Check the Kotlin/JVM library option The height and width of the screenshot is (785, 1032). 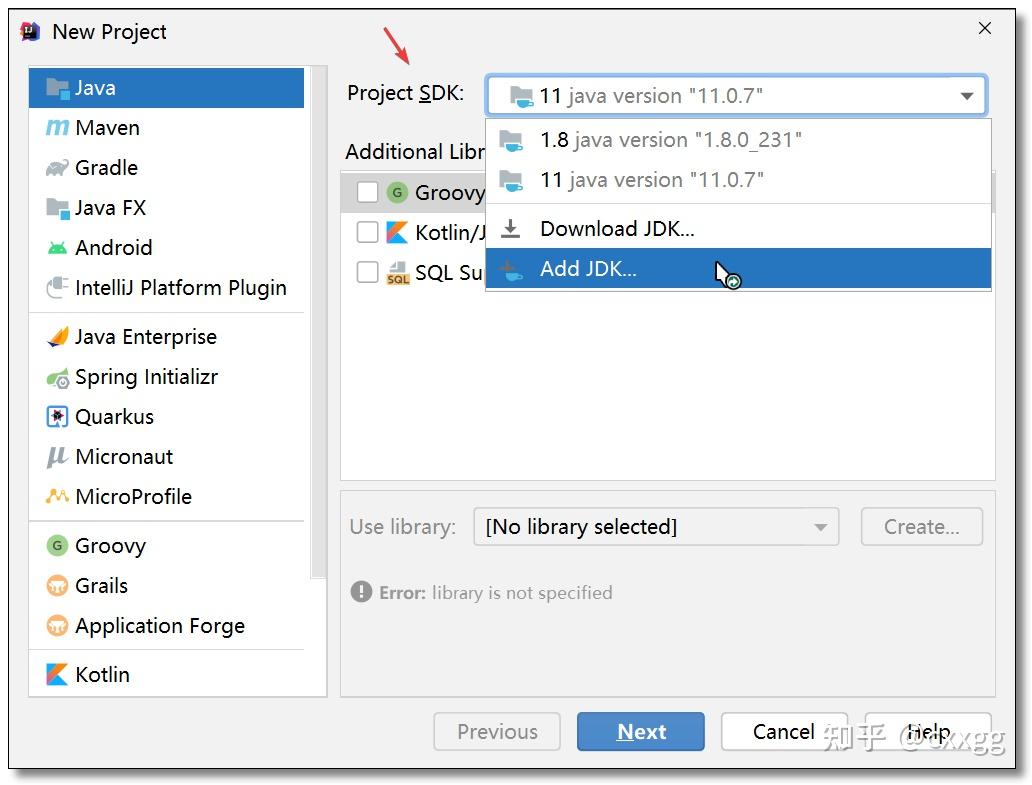(367, 232)
